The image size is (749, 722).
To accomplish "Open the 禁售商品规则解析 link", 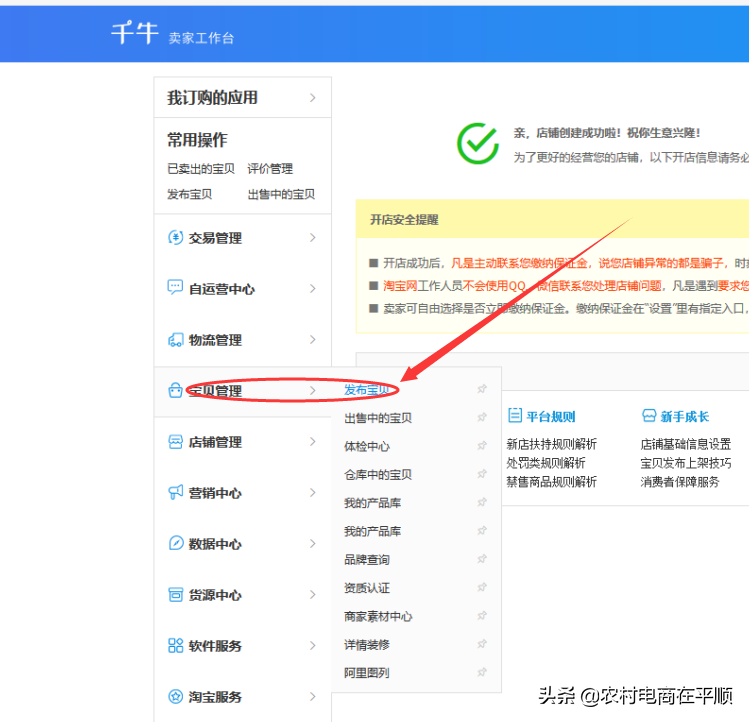I will (x=551, y=482).
